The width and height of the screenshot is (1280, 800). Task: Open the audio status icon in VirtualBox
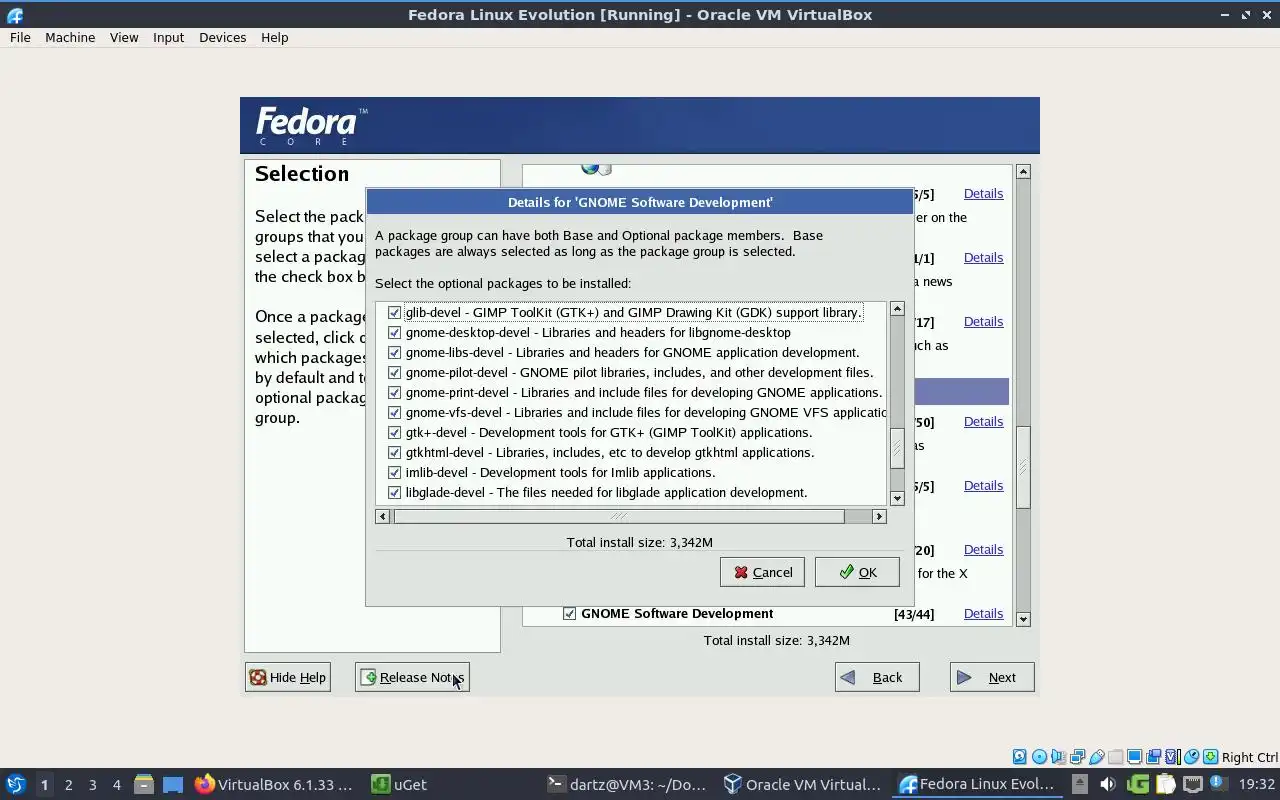(1058, 757)
